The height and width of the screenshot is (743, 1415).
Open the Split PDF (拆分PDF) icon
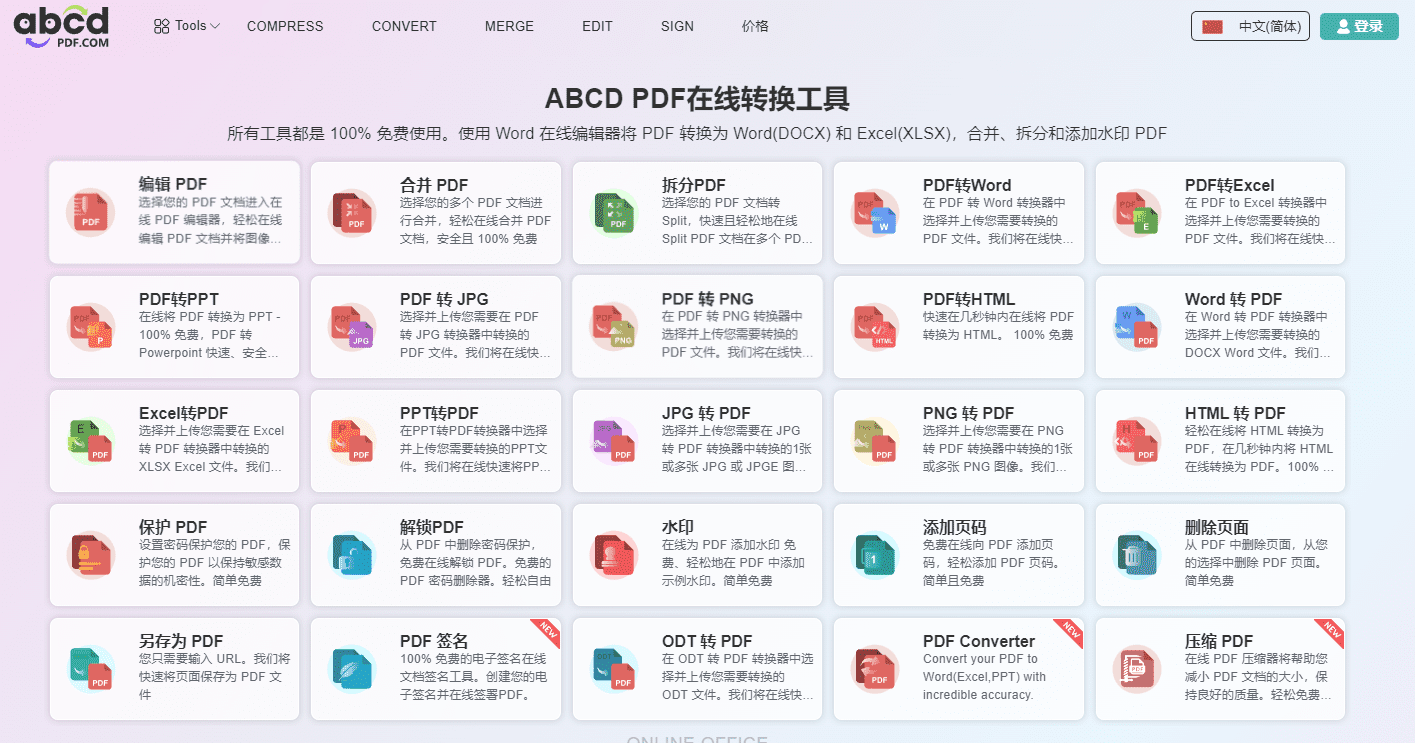[x=614, y=212]
